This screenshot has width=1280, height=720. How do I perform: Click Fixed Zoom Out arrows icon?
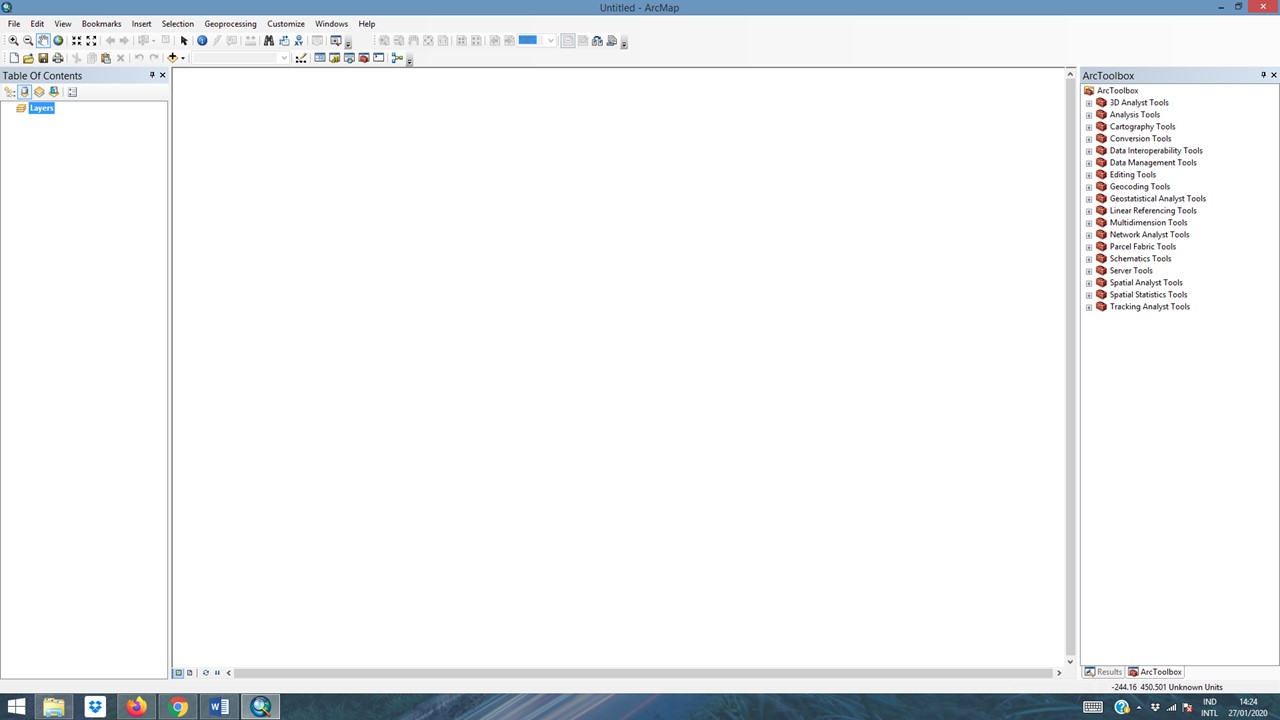click(x=91, y=41)
